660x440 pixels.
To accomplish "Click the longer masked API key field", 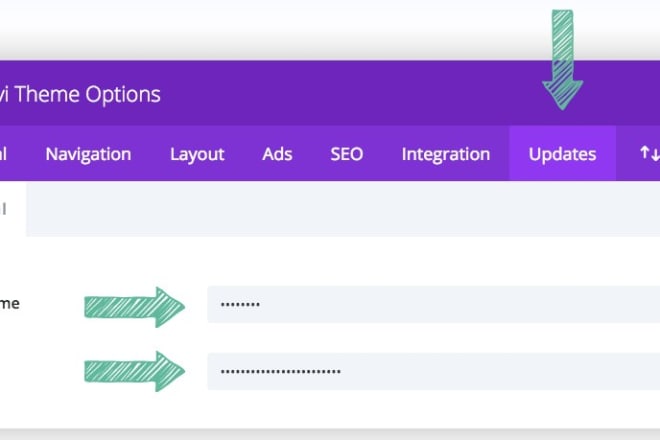I will click(x=434, y=371).
